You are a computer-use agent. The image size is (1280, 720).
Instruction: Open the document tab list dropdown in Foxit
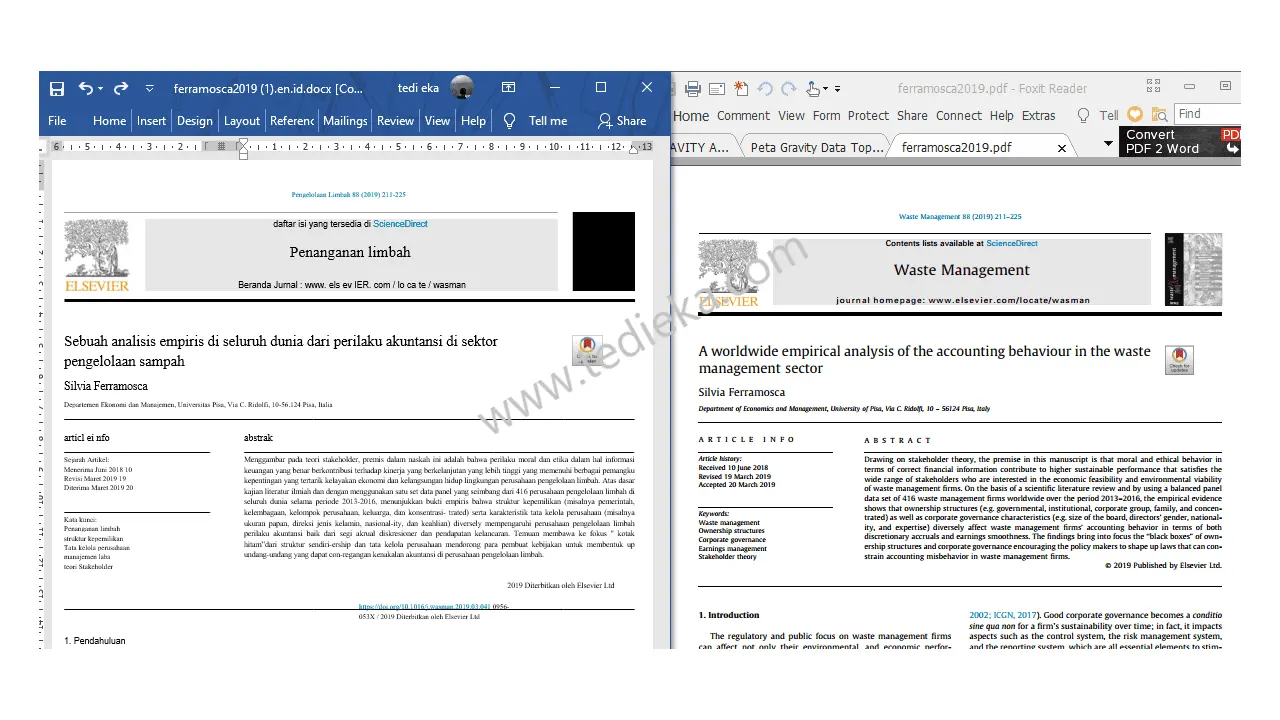pos(1108,144)
